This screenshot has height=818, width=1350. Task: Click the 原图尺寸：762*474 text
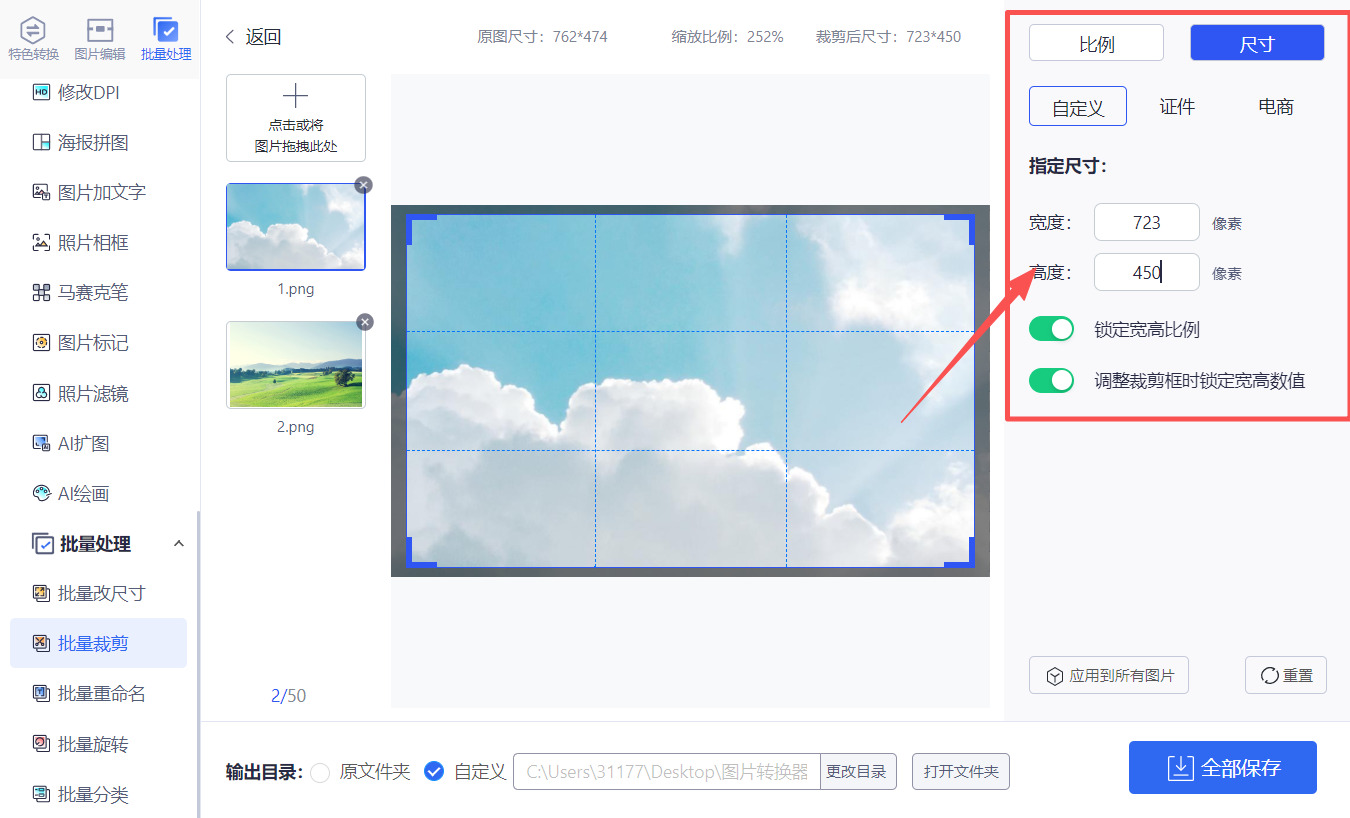[x=542, y=37]
